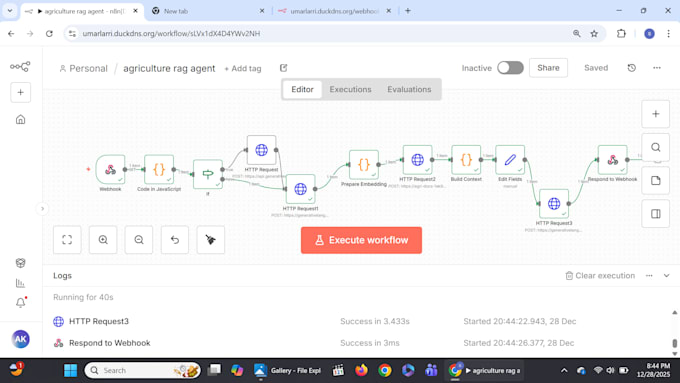Open the n8n logo home icon

tap(20, 66)
